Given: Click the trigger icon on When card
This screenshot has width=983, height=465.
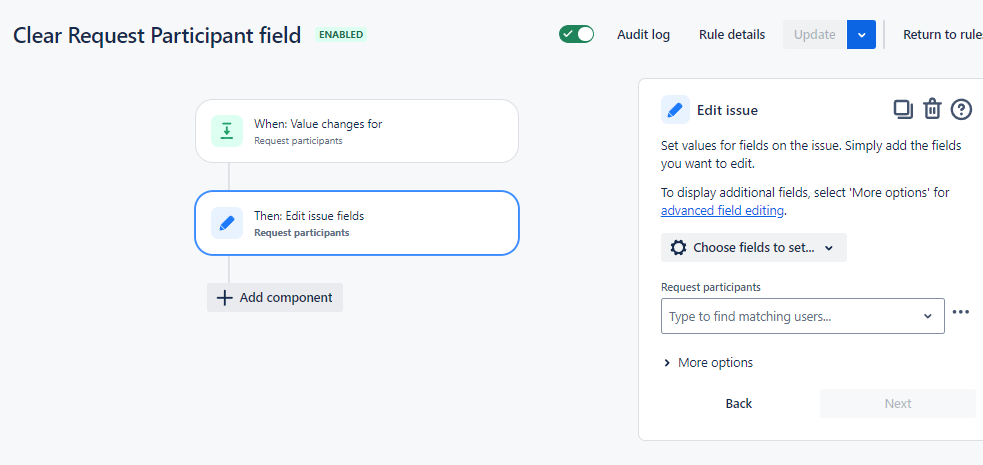Looking at the screenshot, I should click(x=227, y=131).
